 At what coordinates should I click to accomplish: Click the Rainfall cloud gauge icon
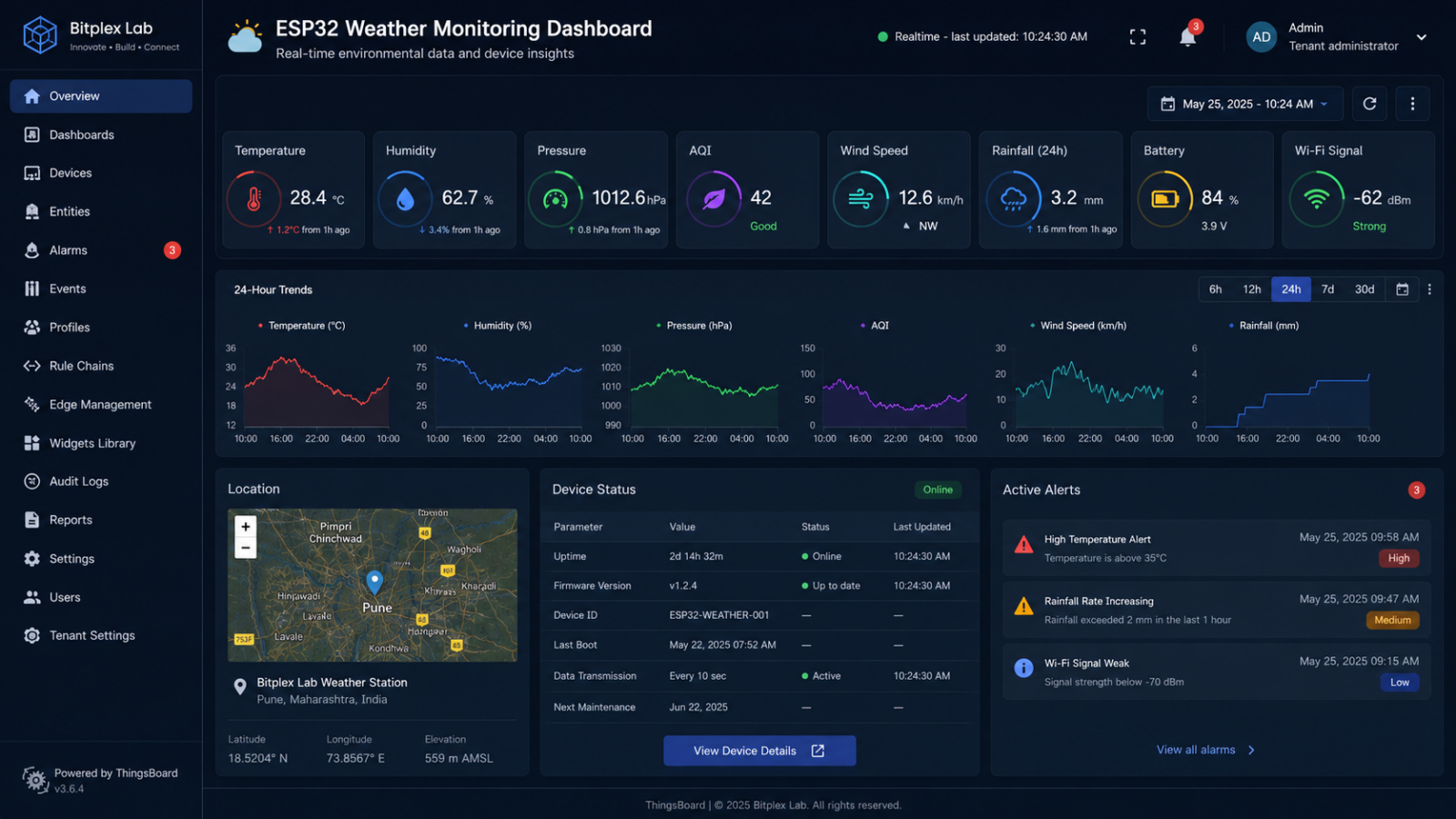[x=1013, y=199]
